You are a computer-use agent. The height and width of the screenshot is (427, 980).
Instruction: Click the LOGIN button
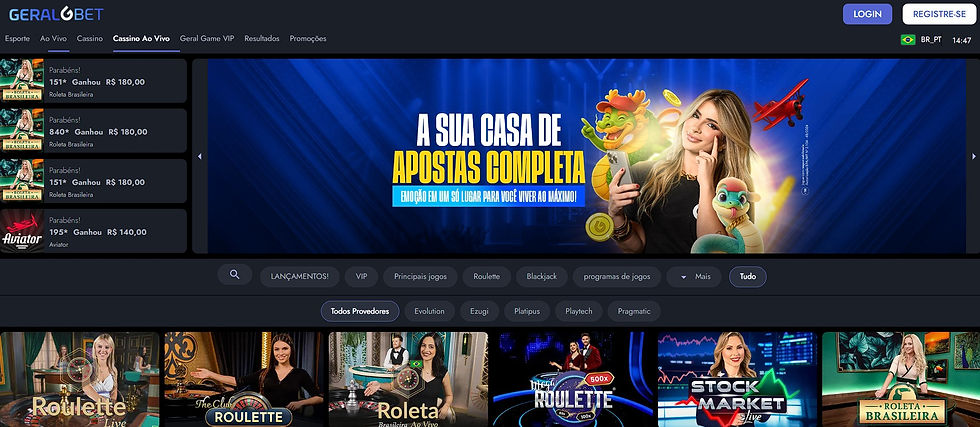pos(868,14)
